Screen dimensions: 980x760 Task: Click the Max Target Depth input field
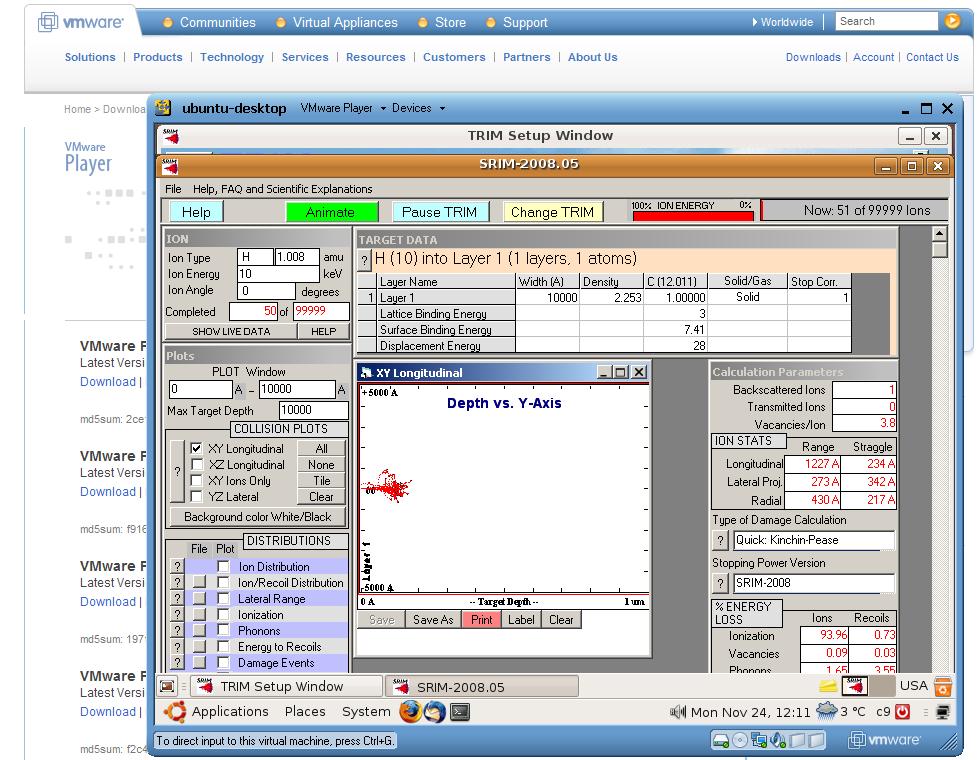[x=313, y=410]
